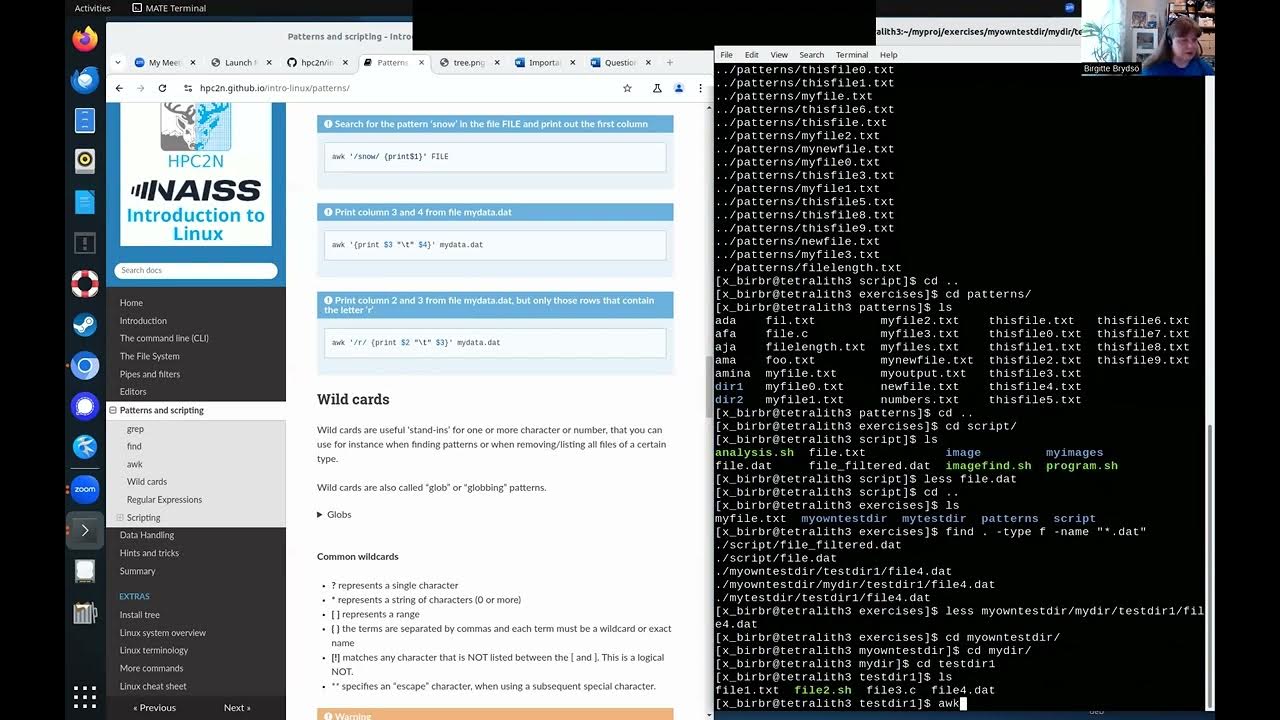Switch to the tree.png tab

click(x=468, y=62)
